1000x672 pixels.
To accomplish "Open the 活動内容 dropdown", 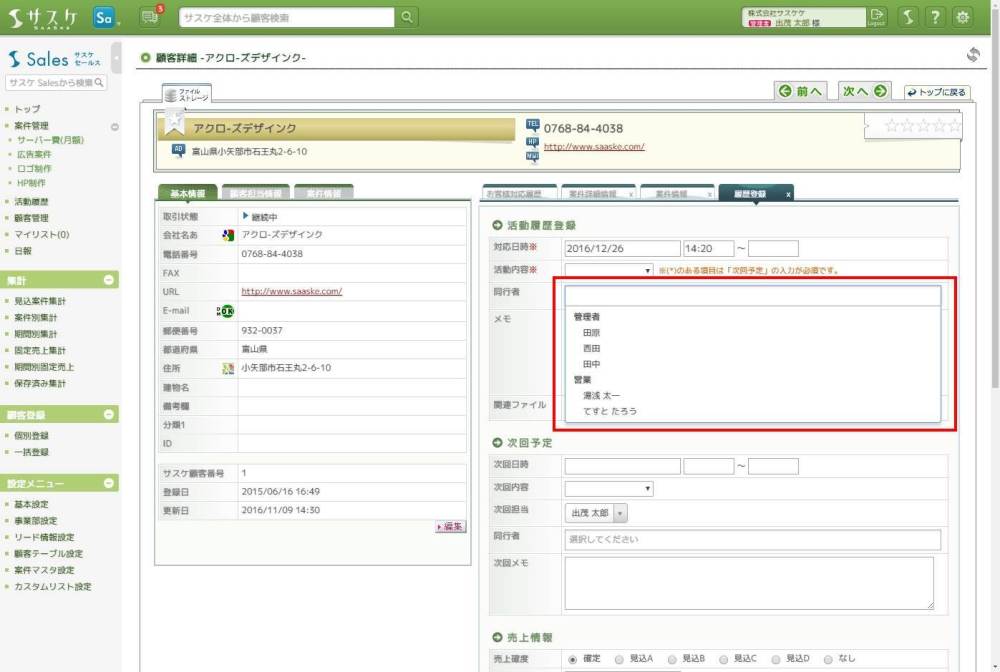I will point(609,270).
